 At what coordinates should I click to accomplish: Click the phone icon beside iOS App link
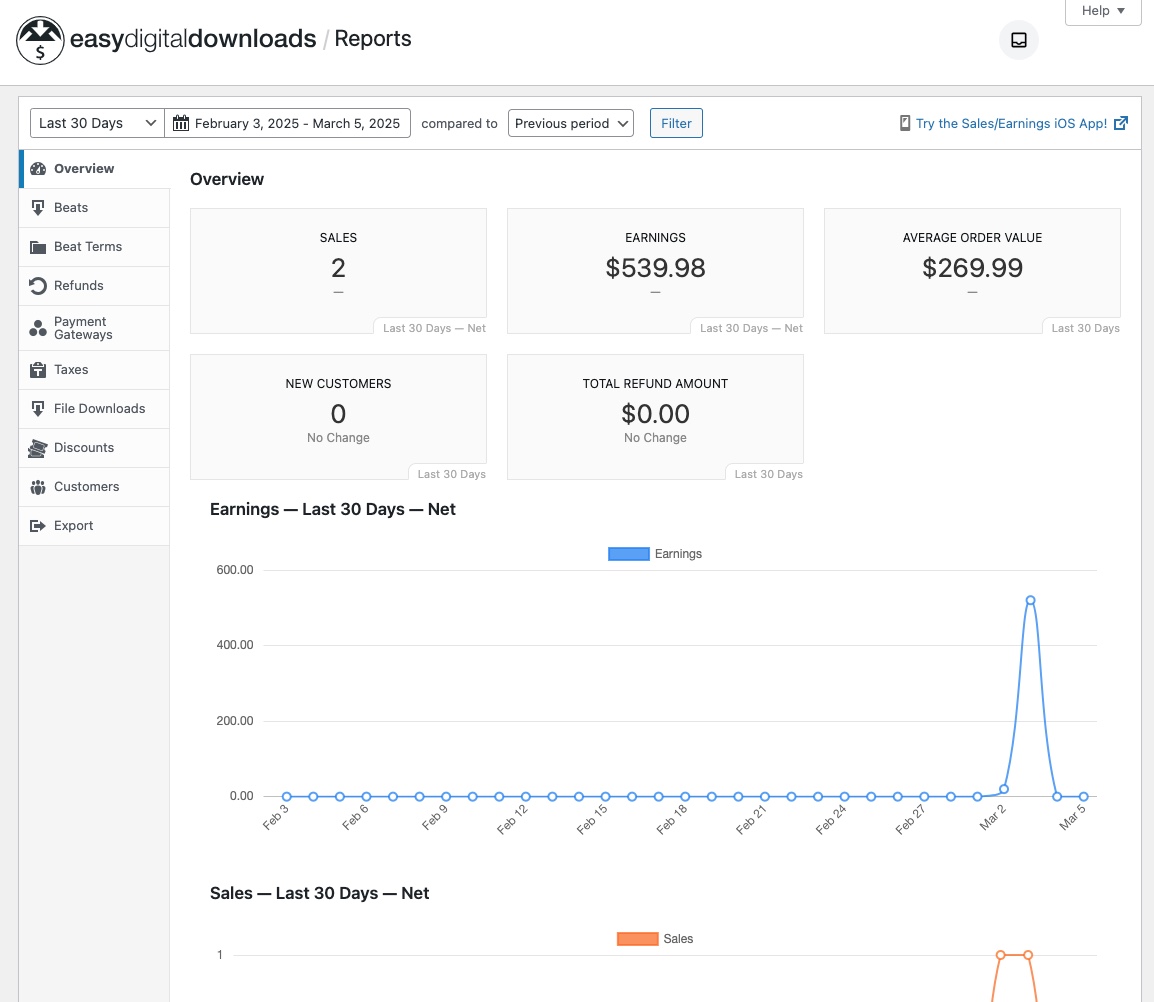point(905,123)
